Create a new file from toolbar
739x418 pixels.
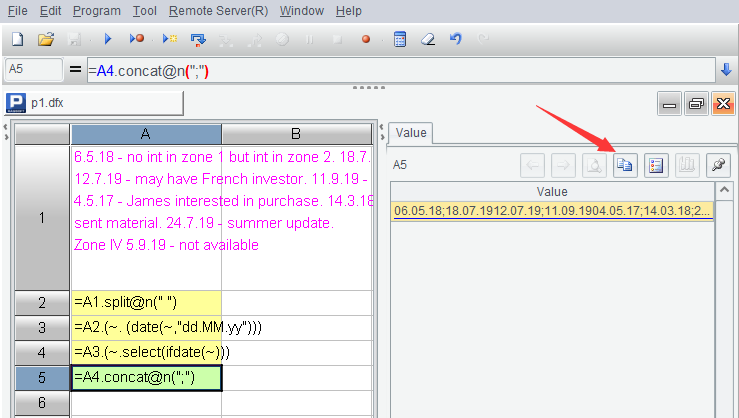(17, 39)
